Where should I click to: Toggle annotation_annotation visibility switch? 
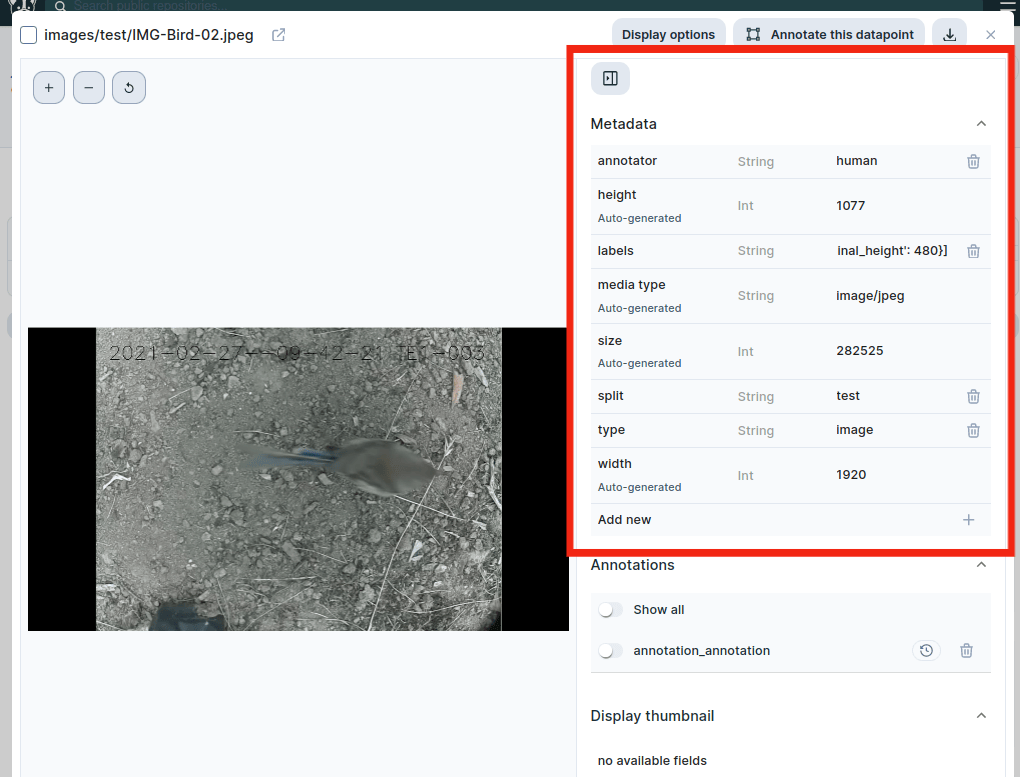(x=610, y=651)
